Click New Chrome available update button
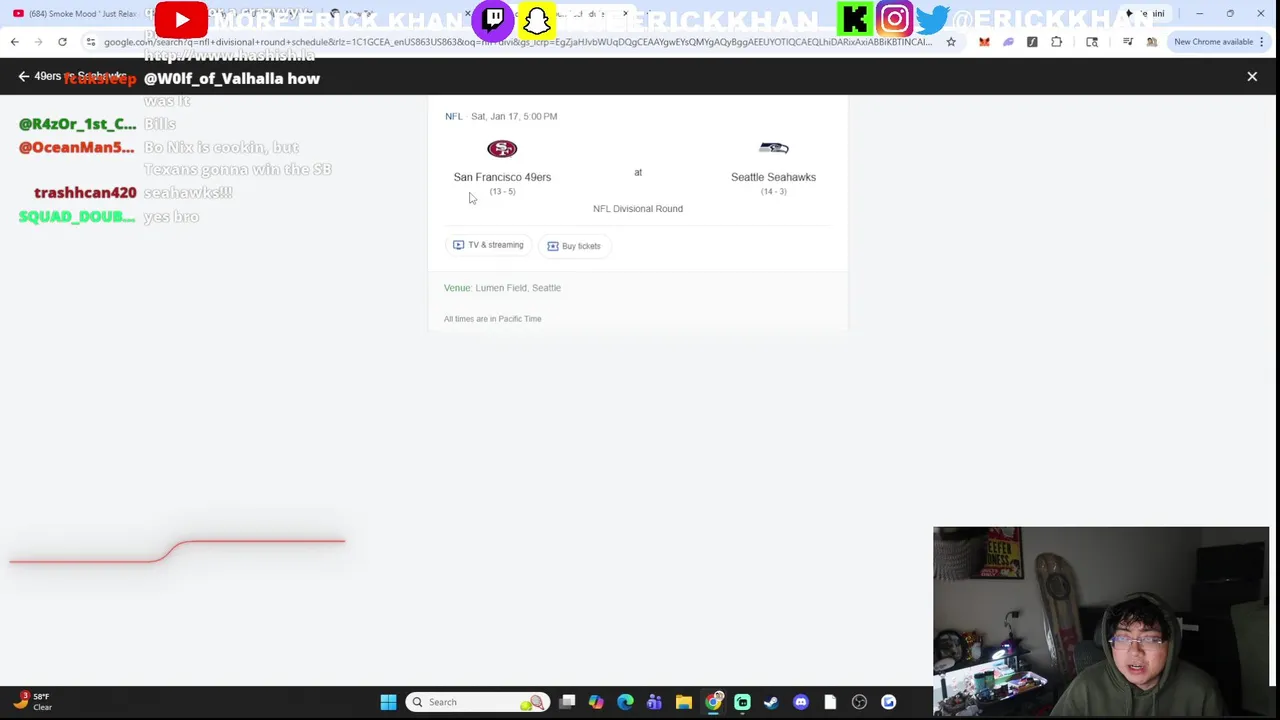This screenshot has height=720, width=1280. [x=1213, y=42]
